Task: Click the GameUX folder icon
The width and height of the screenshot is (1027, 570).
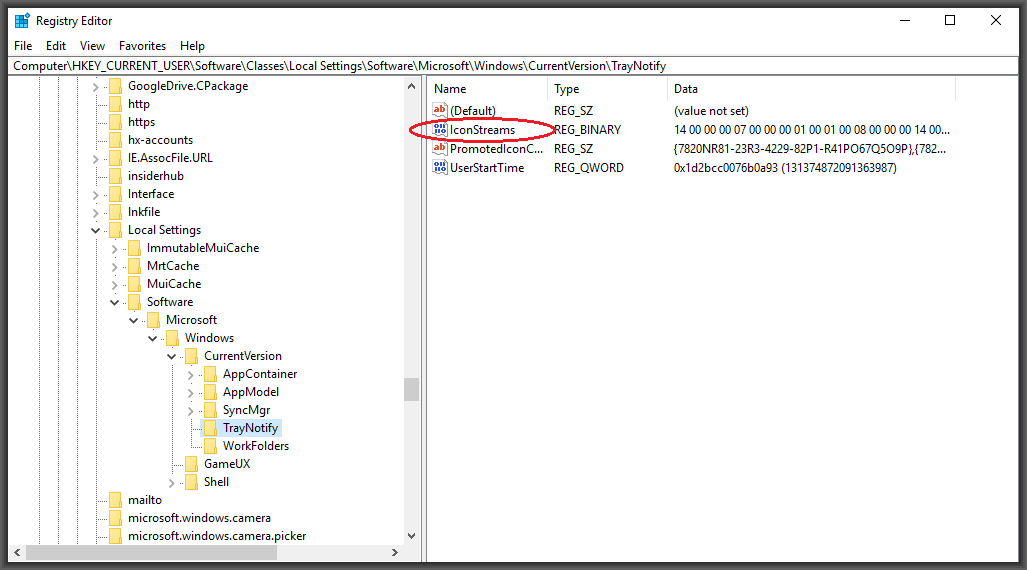Action: tap(191, 464)
